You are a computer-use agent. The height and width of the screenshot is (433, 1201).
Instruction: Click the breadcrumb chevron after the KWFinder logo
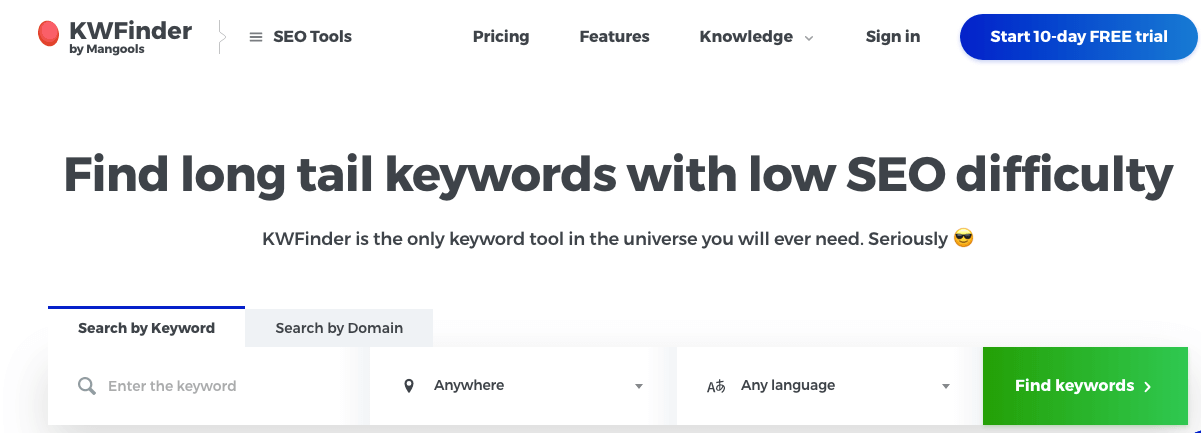pyautogui.click(x=221, y=37)
